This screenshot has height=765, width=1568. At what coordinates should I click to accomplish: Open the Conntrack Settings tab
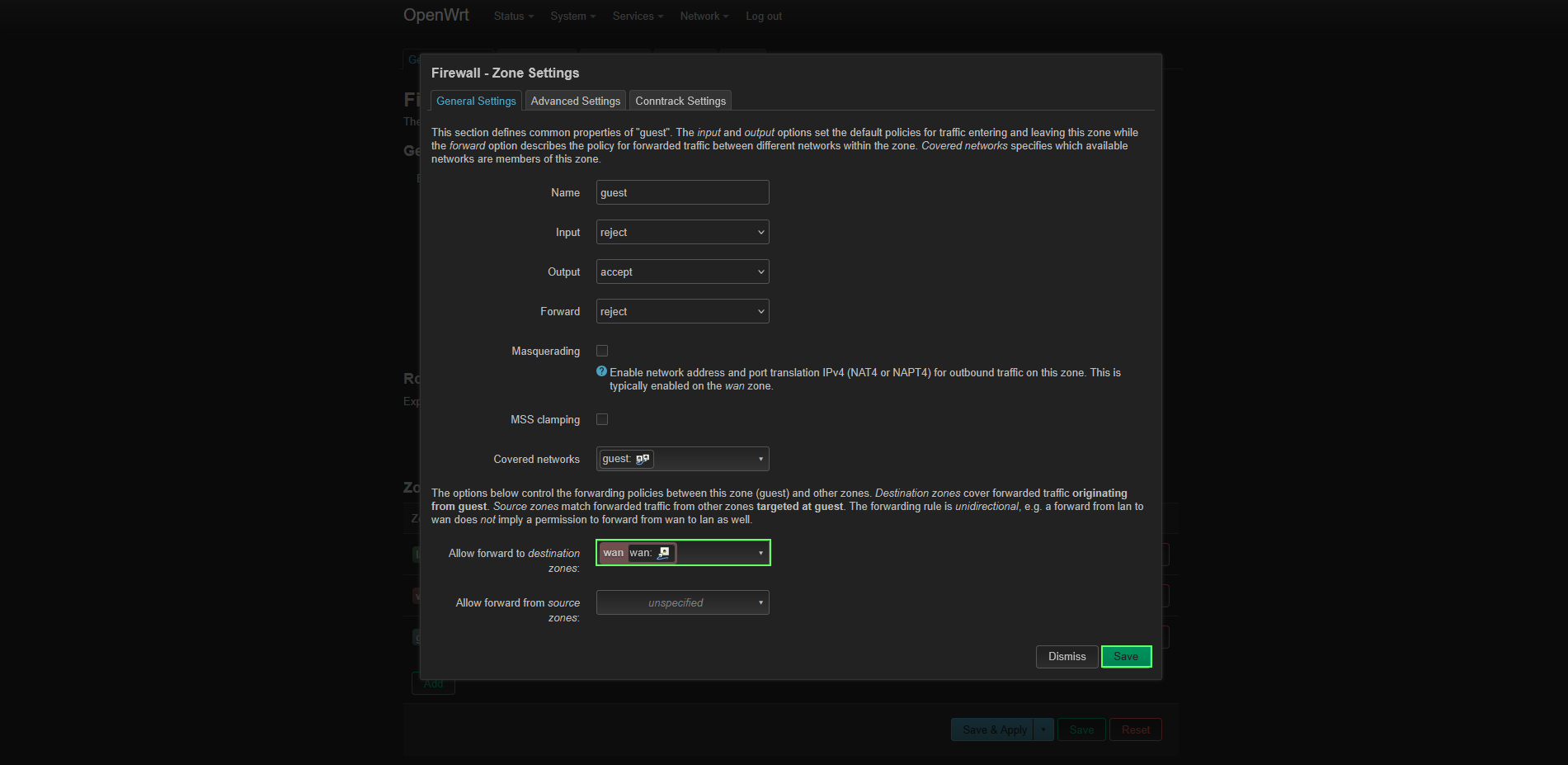[x=680, y=101]
